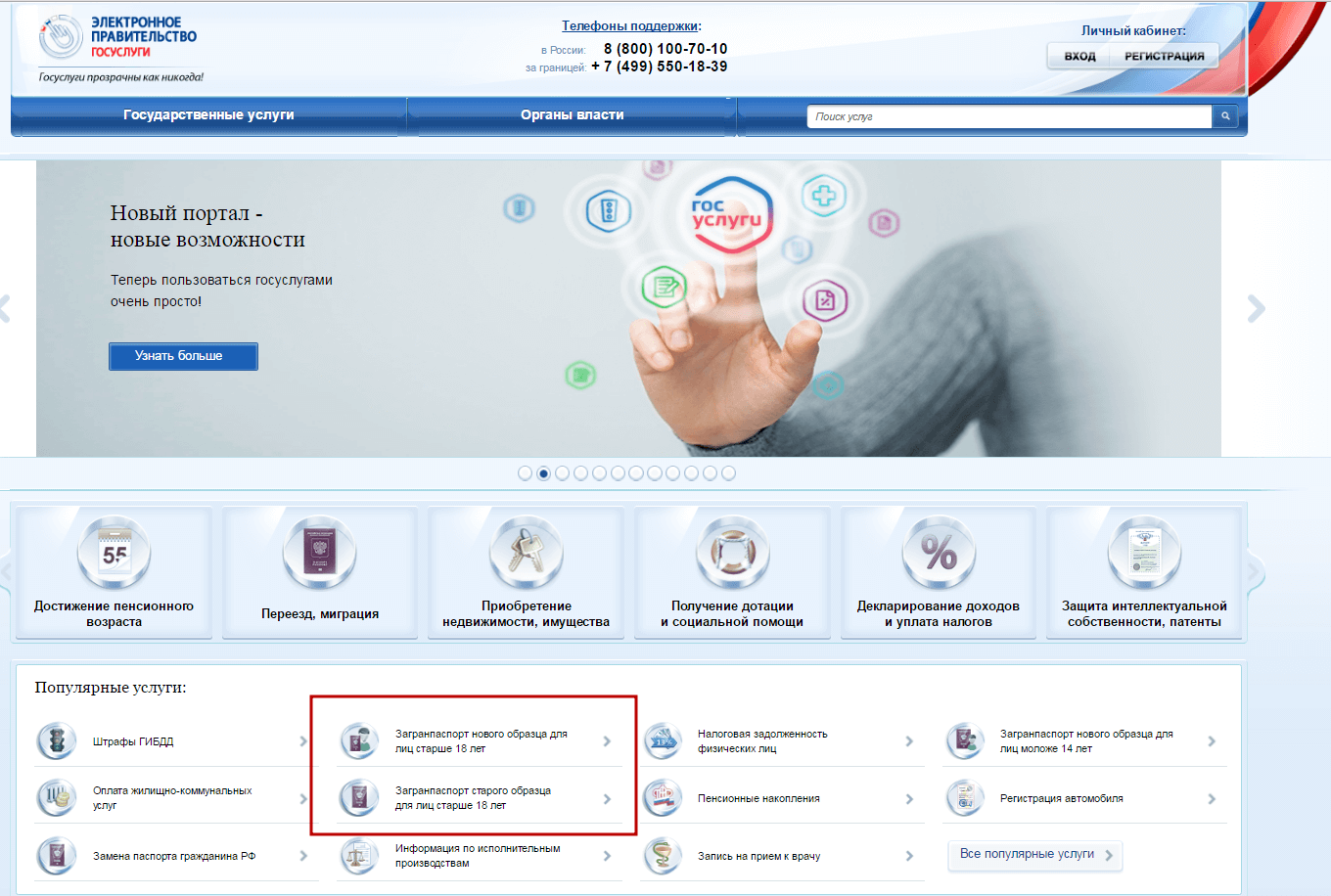
Task: Focus the Поиск услуг search field
Action: [x=1008, y=116]
